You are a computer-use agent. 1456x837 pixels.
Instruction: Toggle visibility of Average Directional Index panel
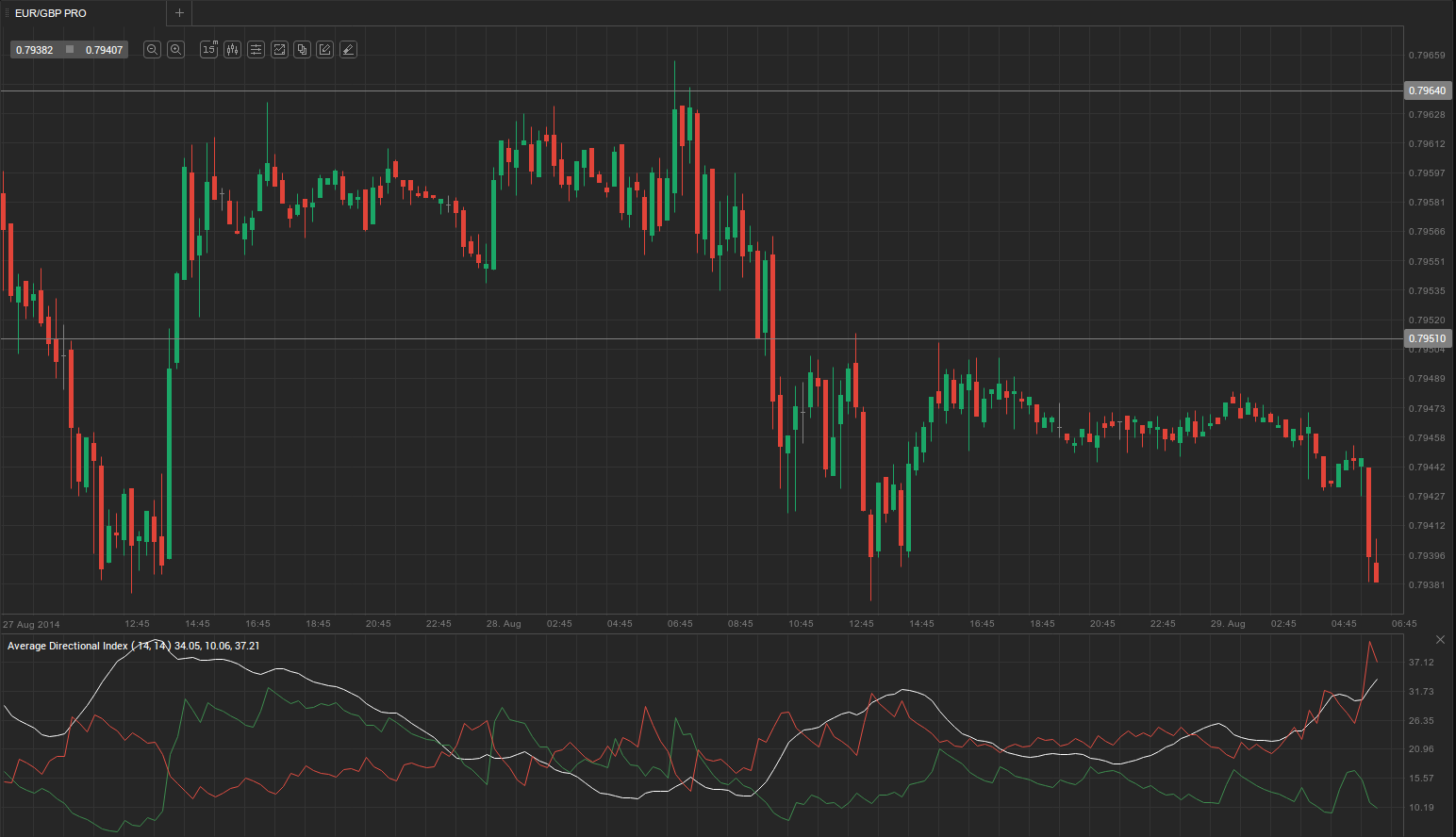(1440, 639)
